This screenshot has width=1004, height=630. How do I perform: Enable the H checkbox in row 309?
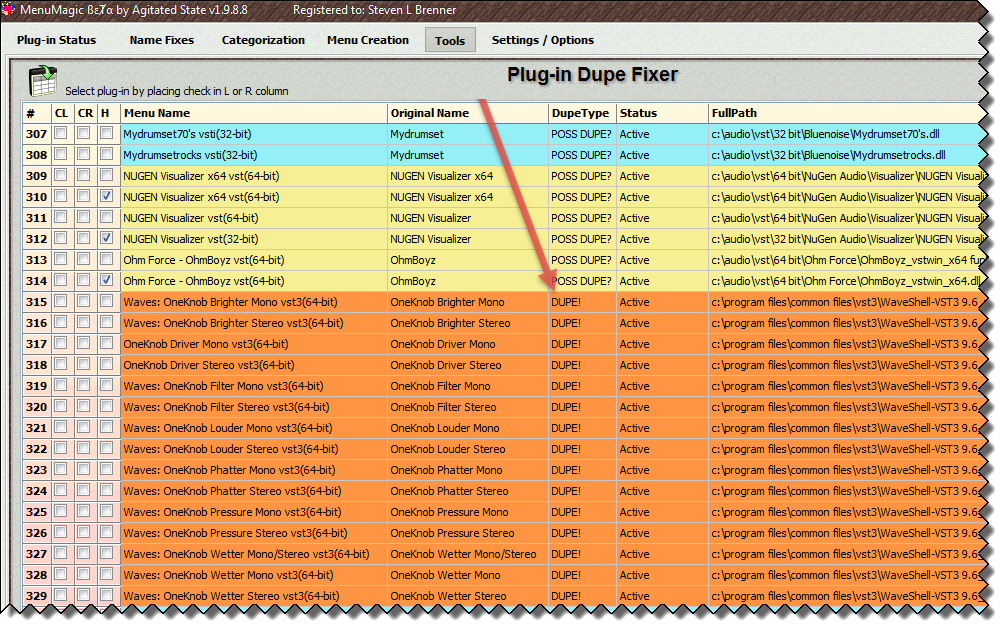(107, 175)
